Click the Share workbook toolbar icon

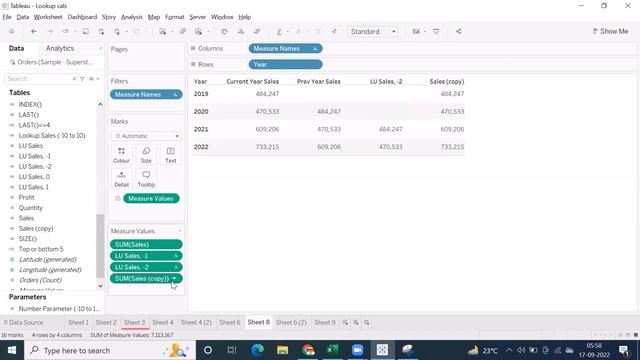pos(458,31)
